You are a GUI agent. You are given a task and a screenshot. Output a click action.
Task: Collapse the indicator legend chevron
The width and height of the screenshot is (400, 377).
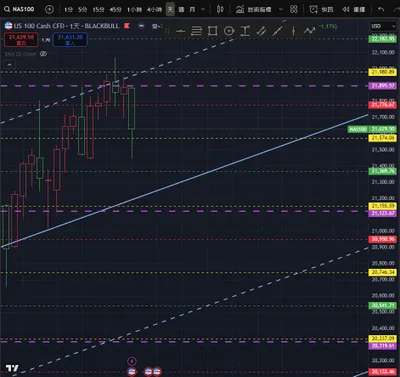tap(9, 65)
